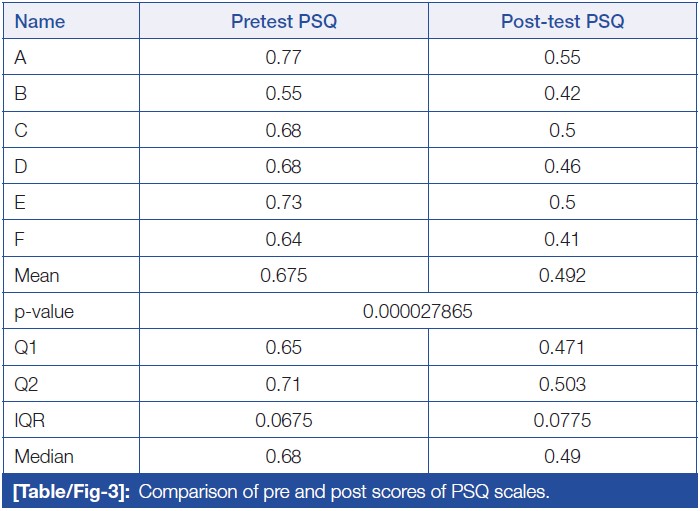Select IQR pretest value 0.0675
The width and height of the screenshot is (700, 511).
tap(284, 421)
